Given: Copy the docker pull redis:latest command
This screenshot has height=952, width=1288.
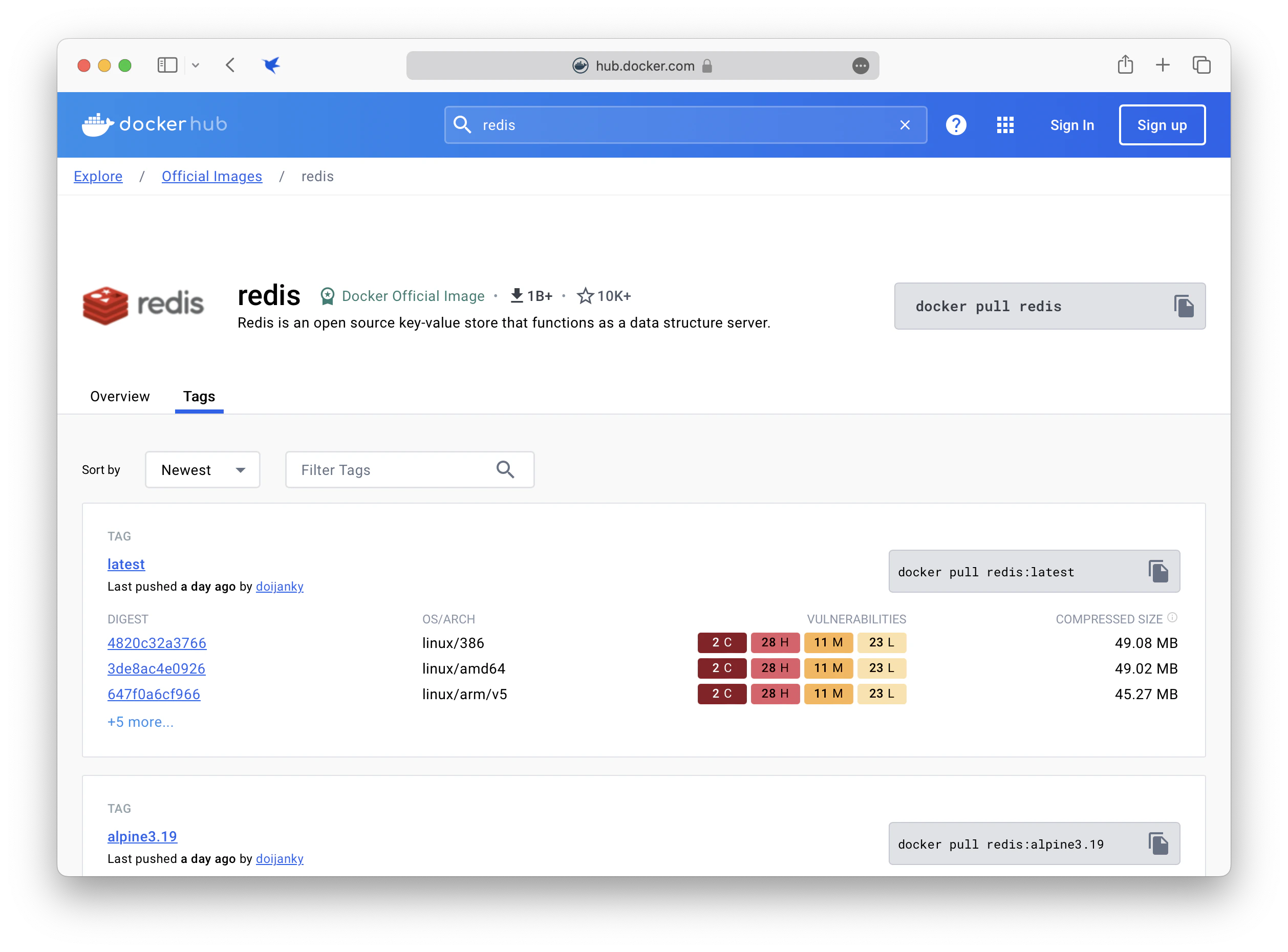Looking at the screenshot, I should click(x=1158, y=571).
